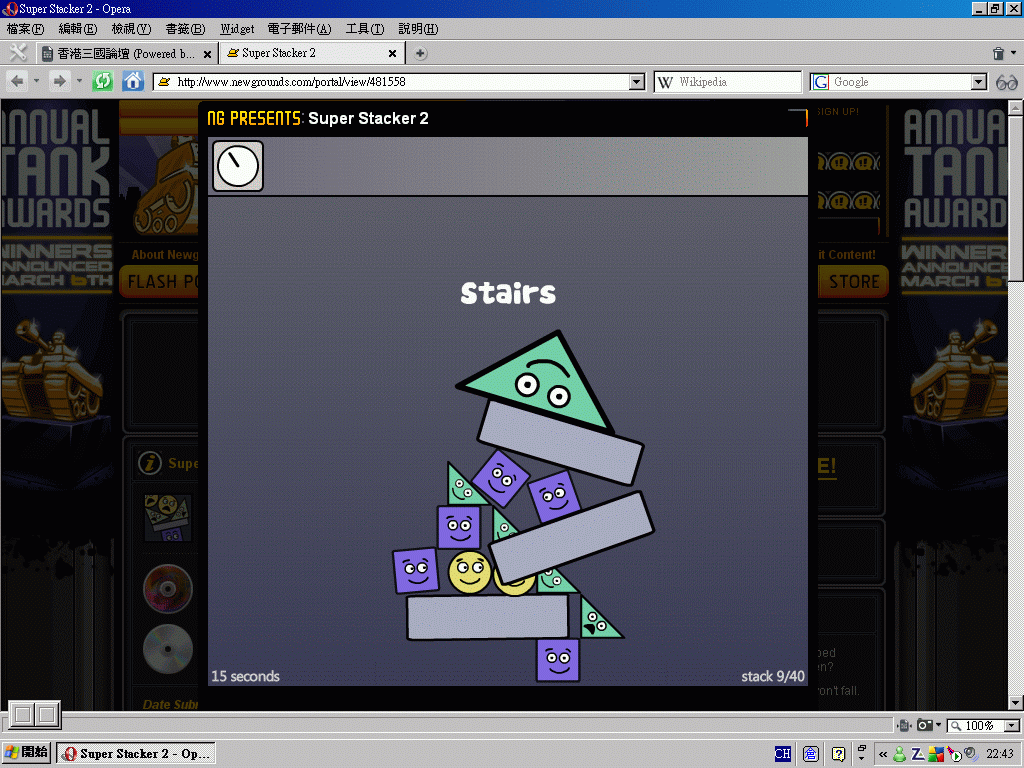Click the About Newgrounds link
Viewport: 1024px width, 768px height.
pyautogui.click(x=165, y=255)
